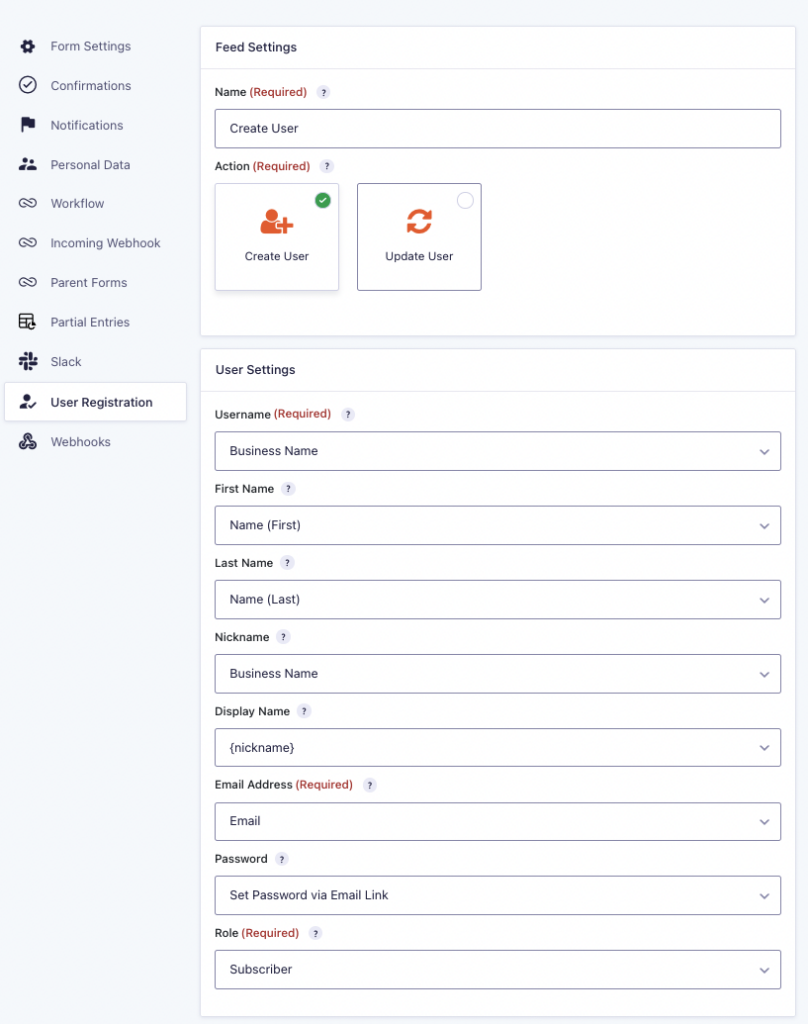Click the Partial Entries icon
Viewport: 808px width, 1024px height.
point(28,322)
